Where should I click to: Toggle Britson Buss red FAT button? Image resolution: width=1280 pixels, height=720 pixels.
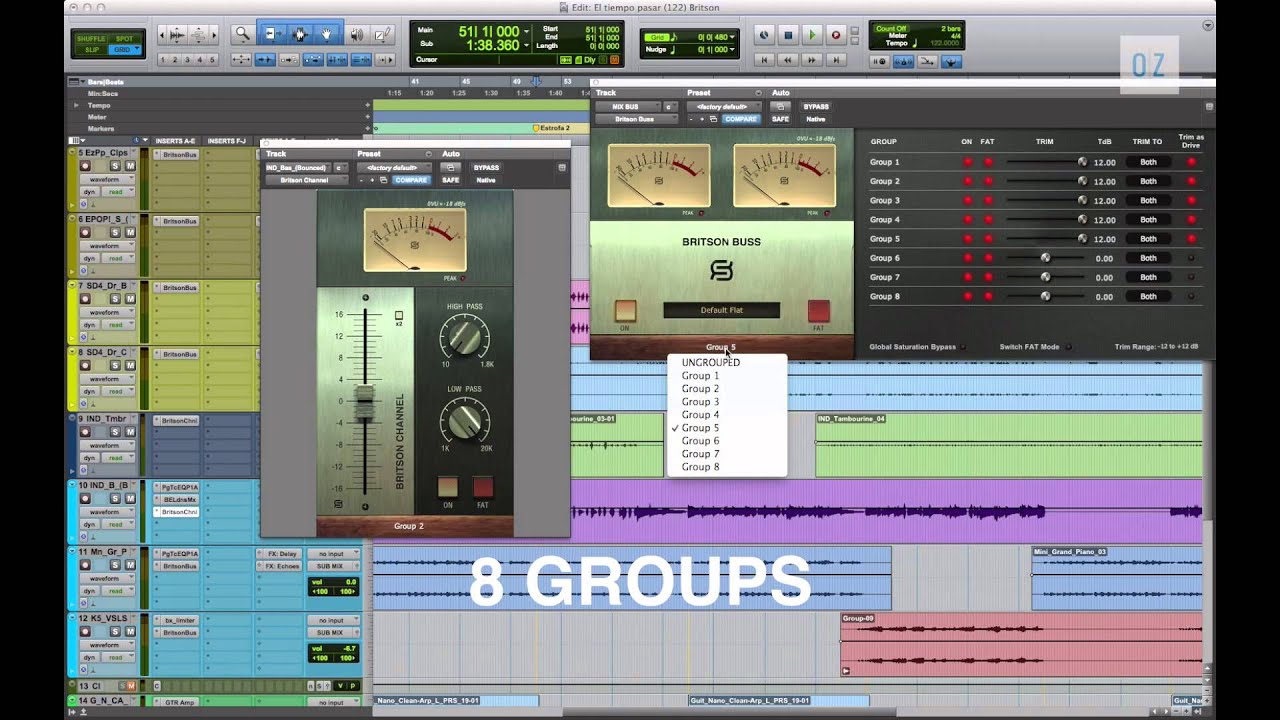[x=819, y=311]
